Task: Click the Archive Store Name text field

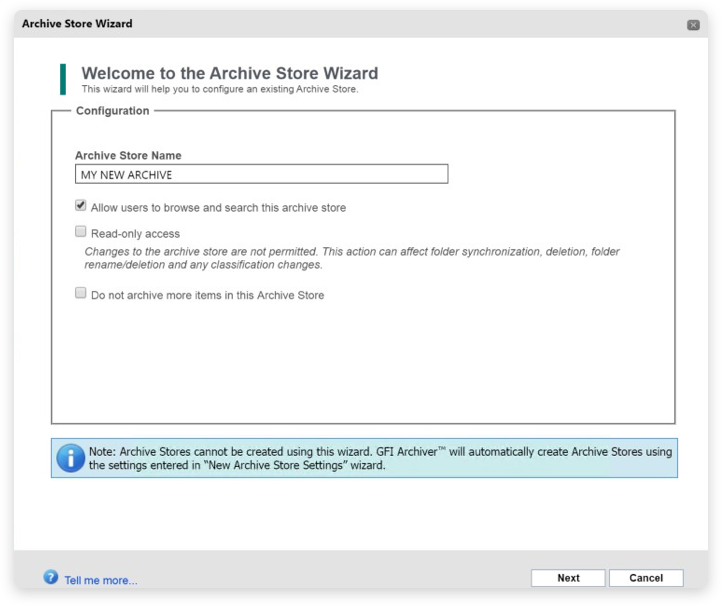Action: coord(261,175)
